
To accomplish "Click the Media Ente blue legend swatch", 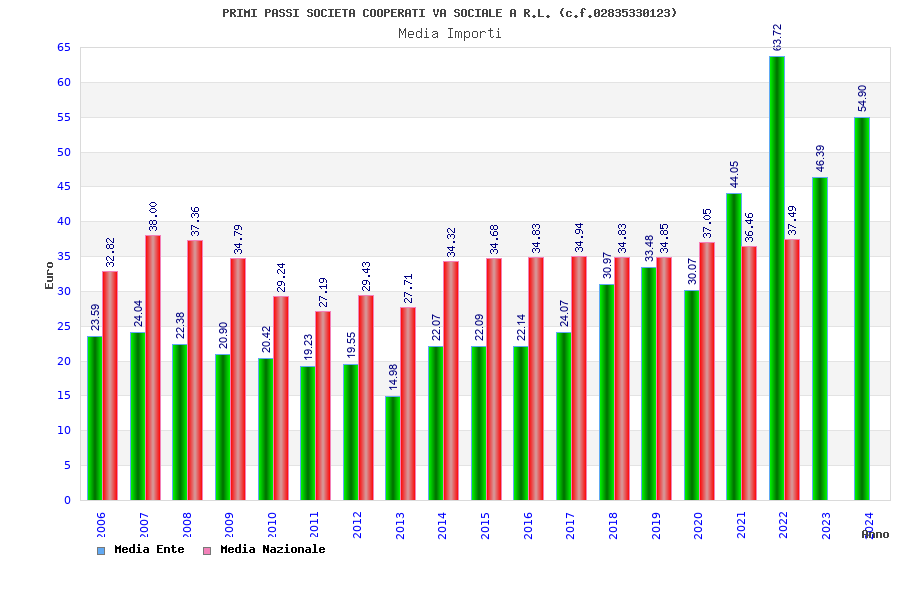I will tap(101, 551).
